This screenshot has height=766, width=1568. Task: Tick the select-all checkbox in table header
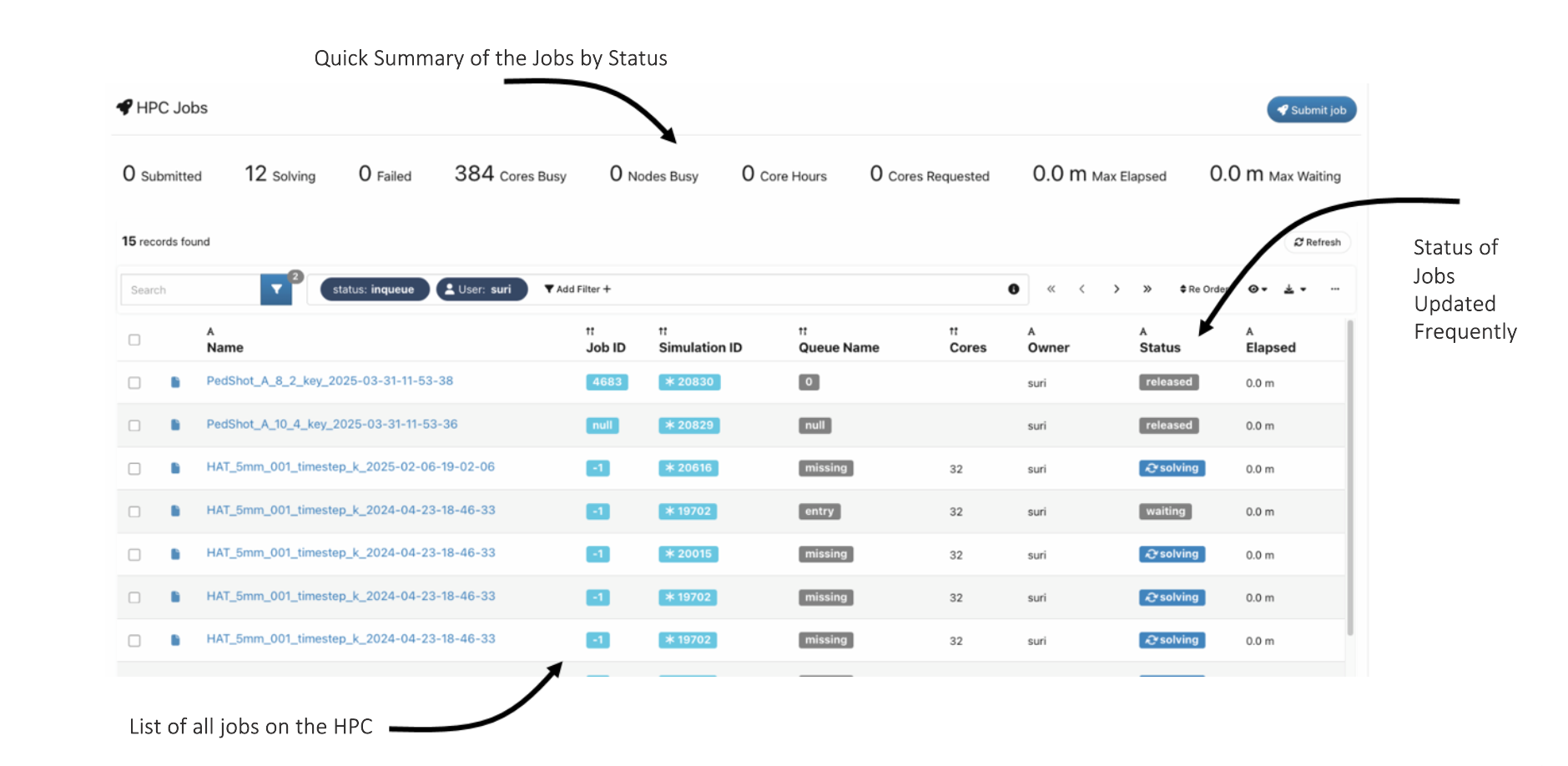pyautogui.click(x=134, y=340)
